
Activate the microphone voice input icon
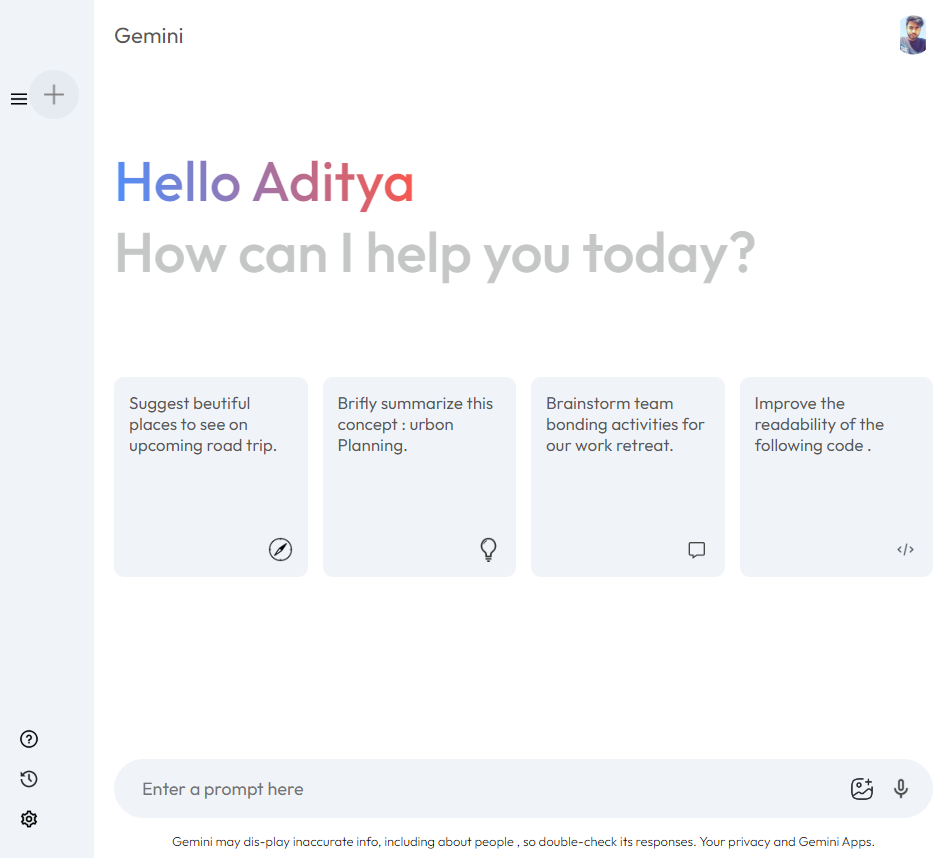pyautogui.click(x=901, y=788)
